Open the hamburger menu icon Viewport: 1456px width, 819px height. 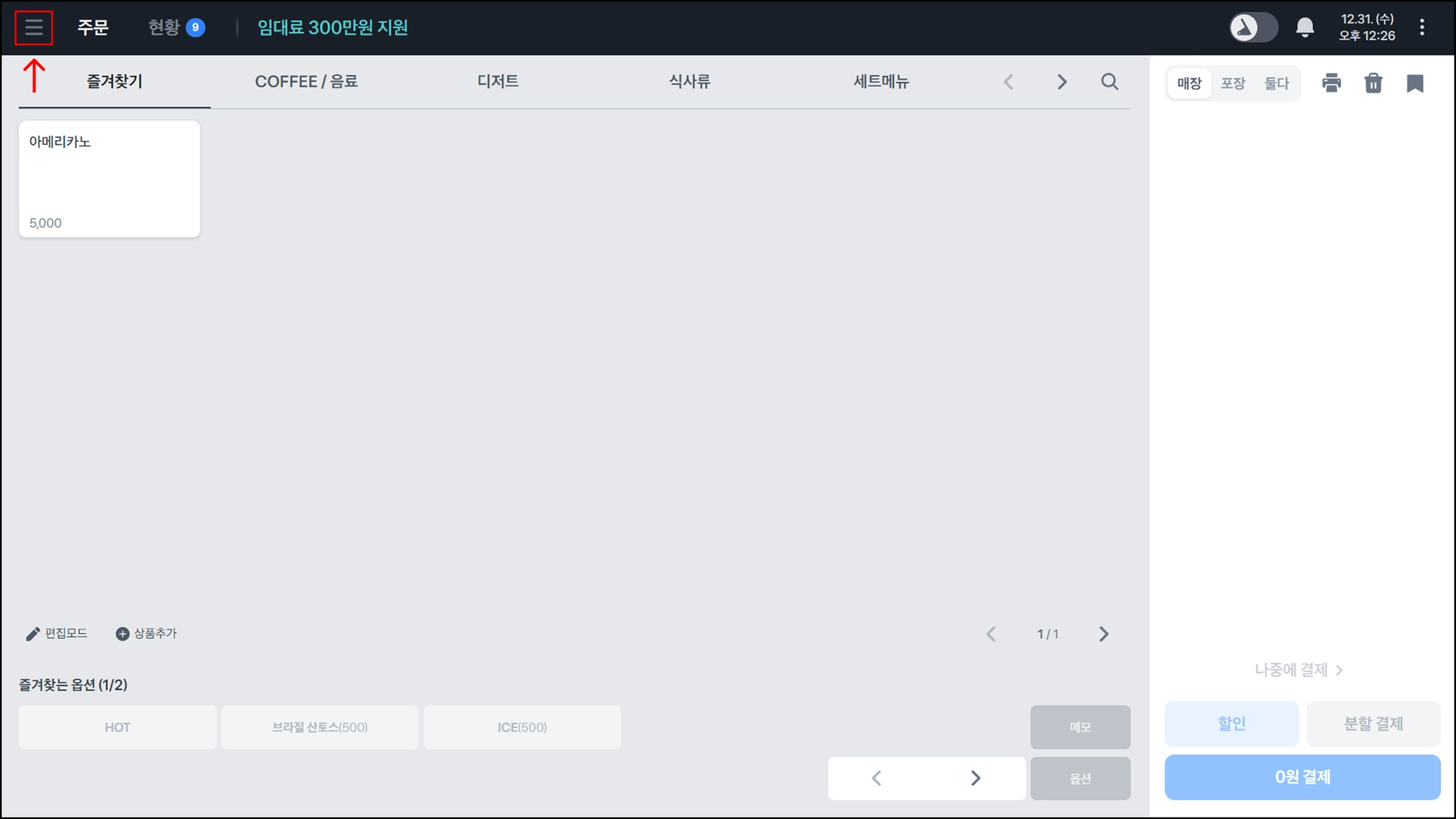(33, 28)
